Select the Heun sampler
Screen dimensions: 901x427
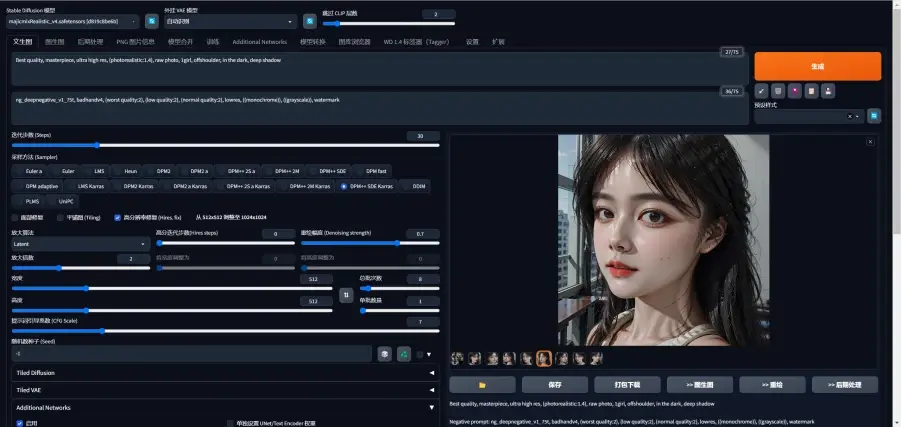pyautogui.click(x=126, y=171)
